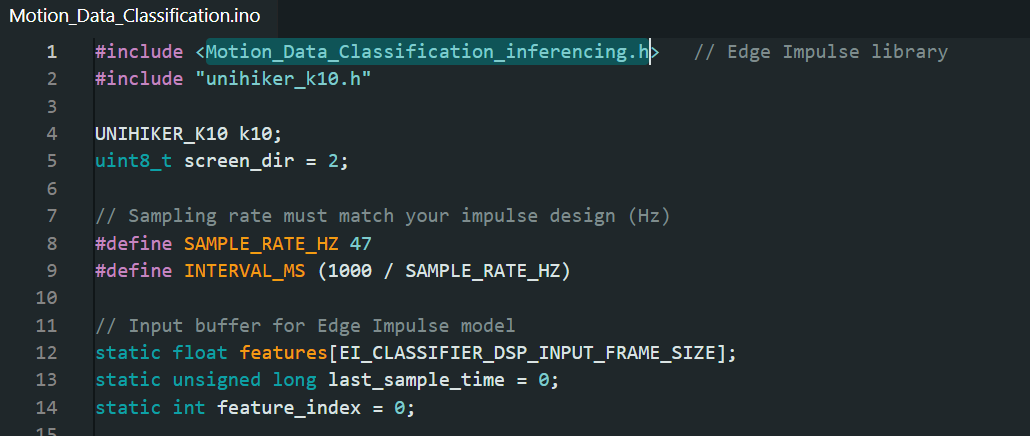1030x436 pixels.
Task: Click the INTERVAL_MS macro name
Action: point(245,271)
